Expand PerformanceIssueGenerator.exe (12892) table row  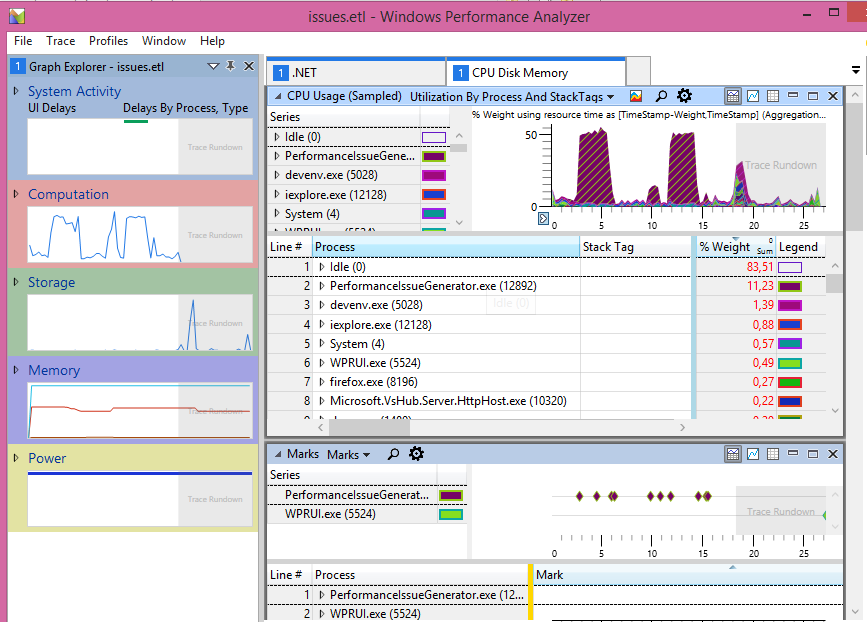(x=321, y=286)
